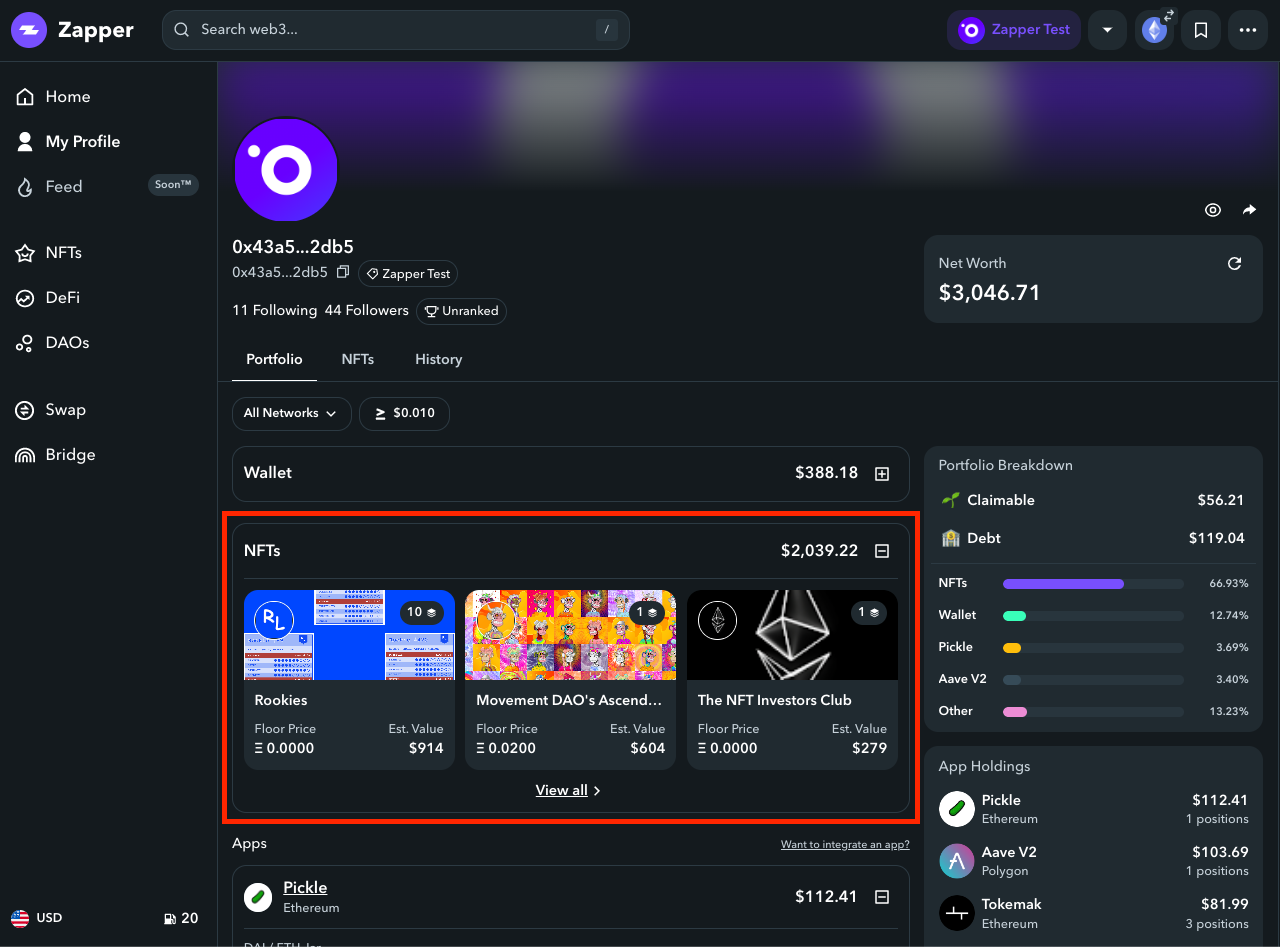Open bookmarks icon in top bar
The image size is (1280, 947).
pos(1201,30)
